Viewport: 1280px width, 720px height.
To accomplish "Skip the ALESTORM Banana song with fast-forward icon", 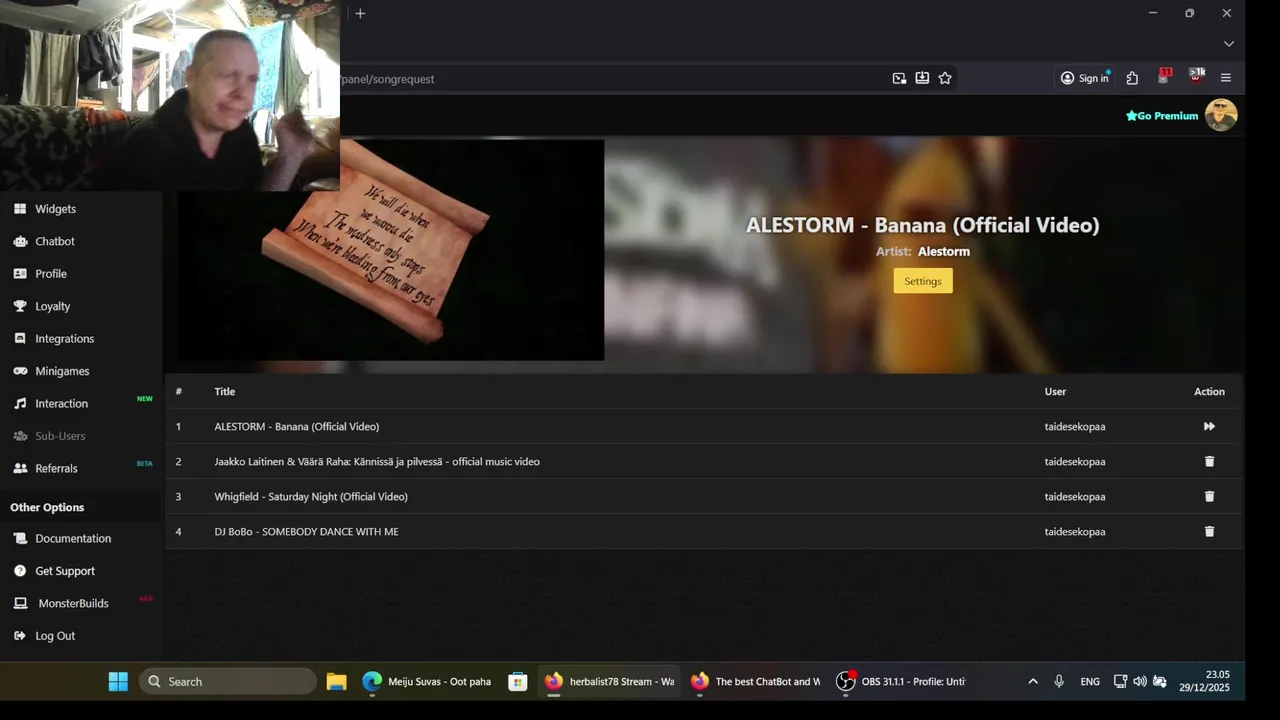I will pos(1209,426).
